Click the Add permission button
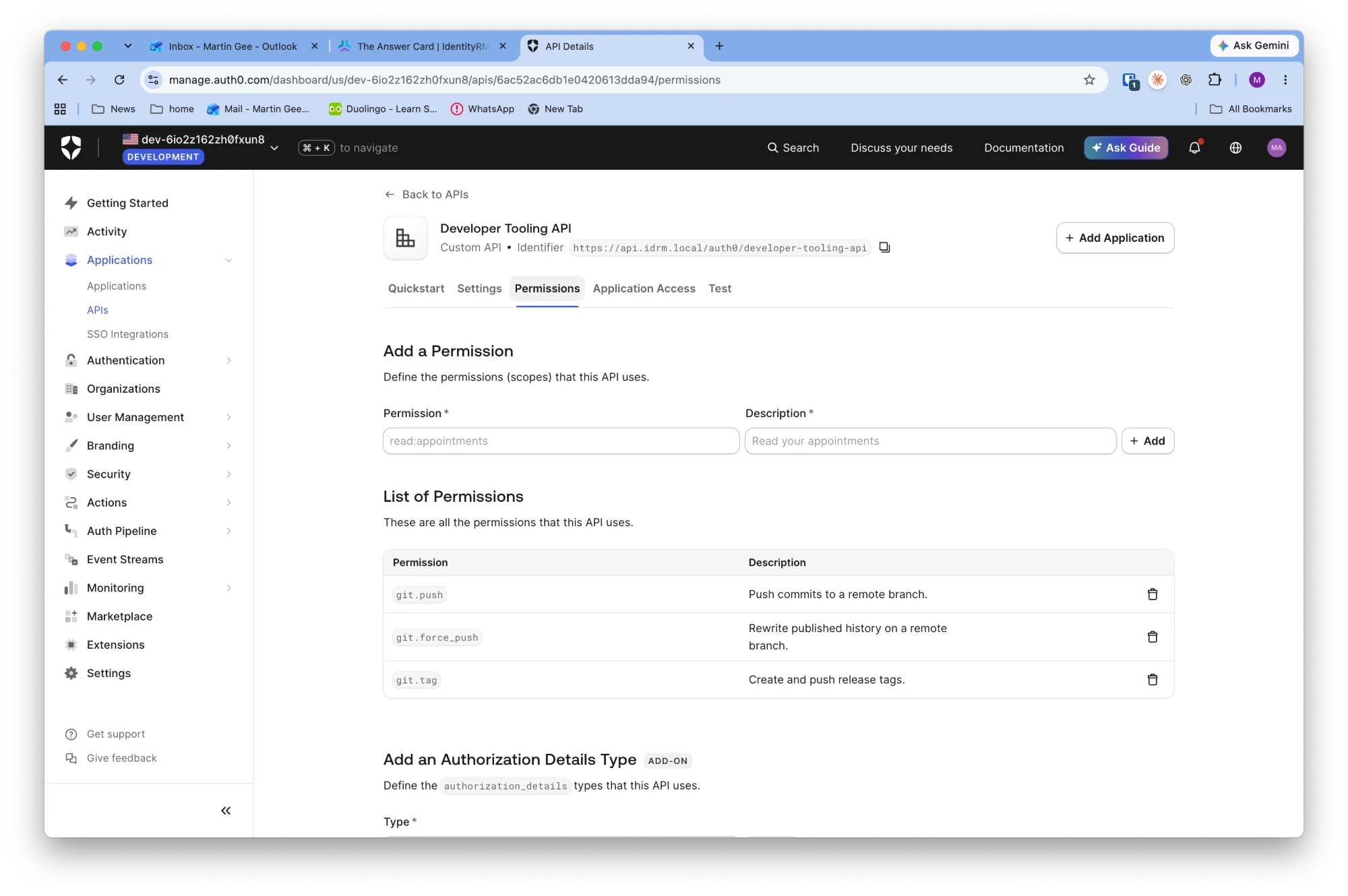 click(x=1147, y=441)
